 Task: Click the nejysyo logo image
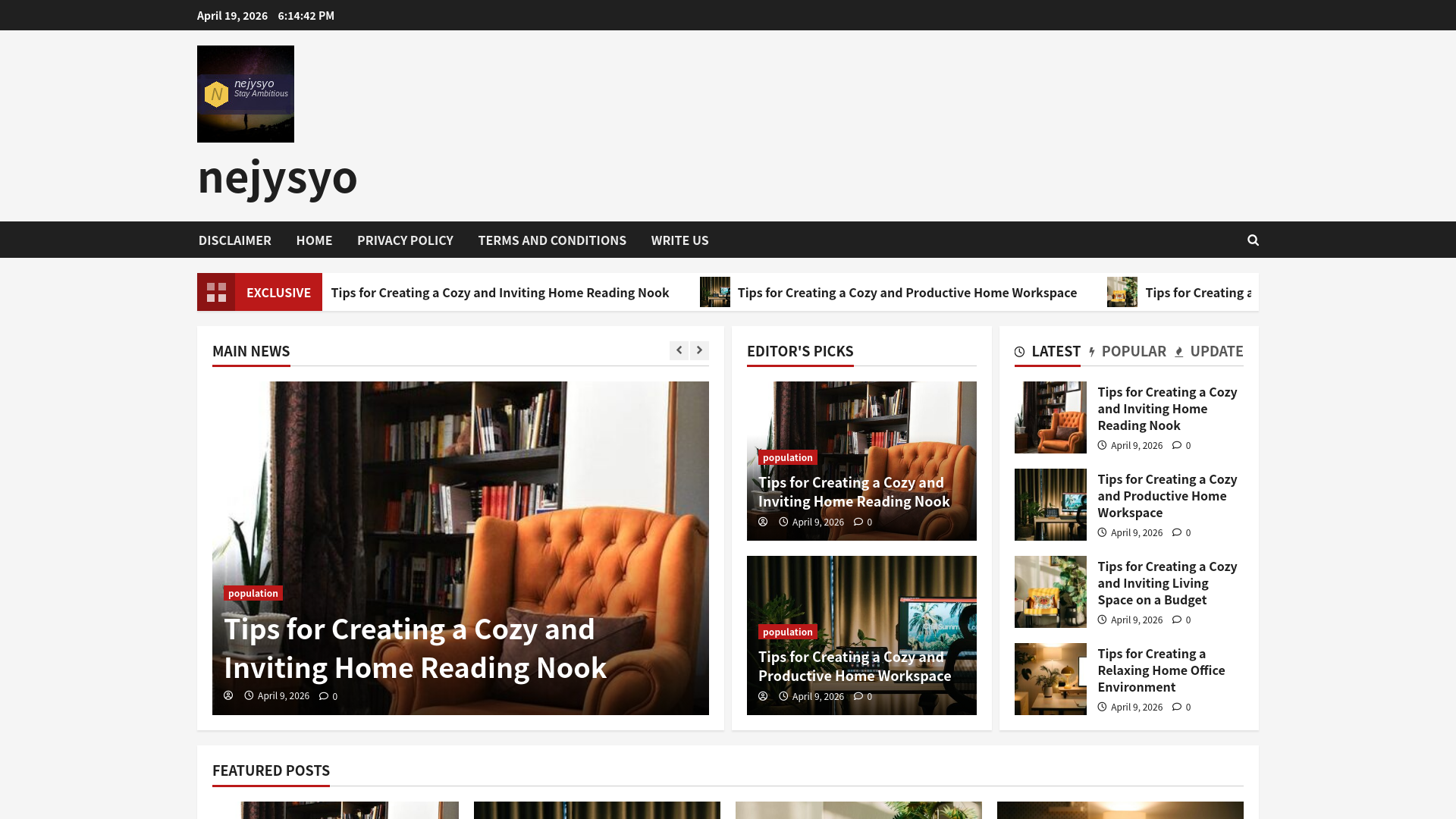(246, 94)
